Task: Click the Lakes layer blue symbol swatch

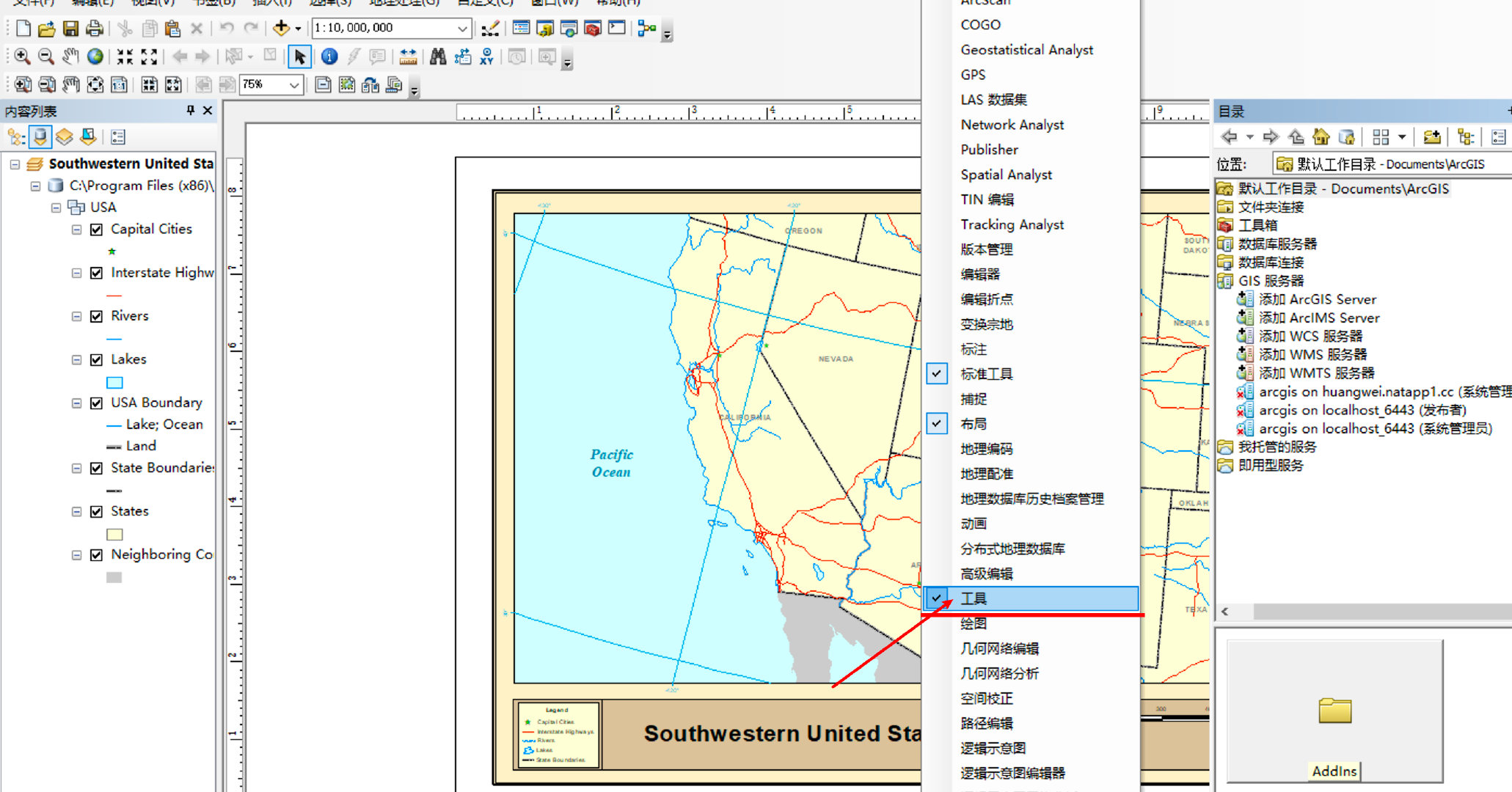Action: click(114, 382)
